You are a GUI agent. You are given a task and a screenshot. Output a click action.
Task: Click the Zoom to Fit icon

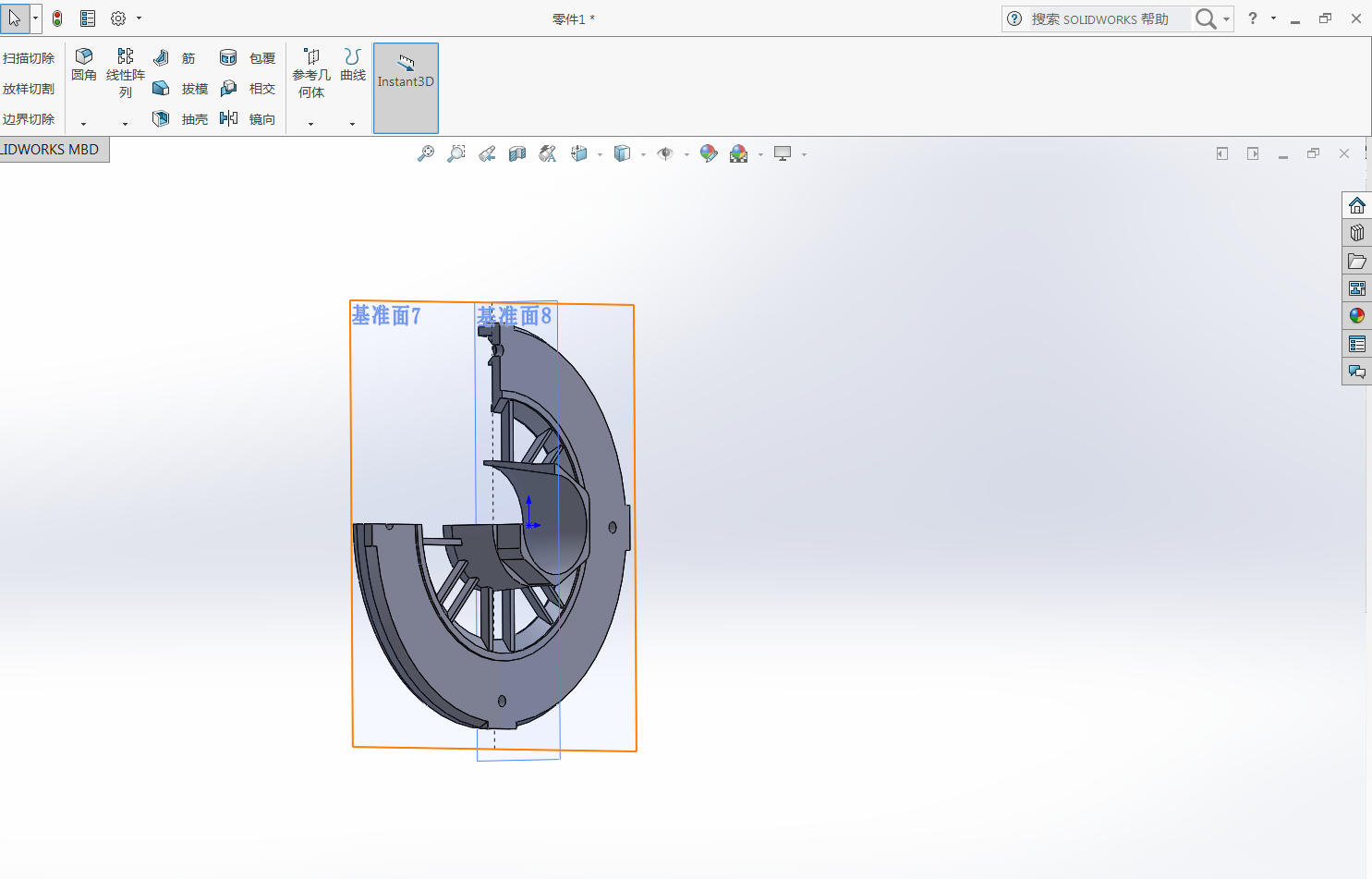pos(425,154)
